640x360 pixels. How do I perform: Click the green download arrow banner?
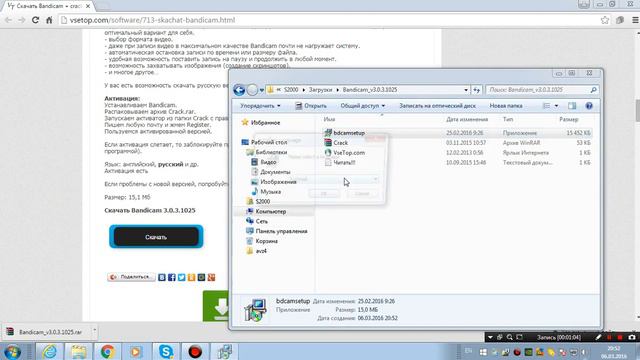tap(216, 306)
